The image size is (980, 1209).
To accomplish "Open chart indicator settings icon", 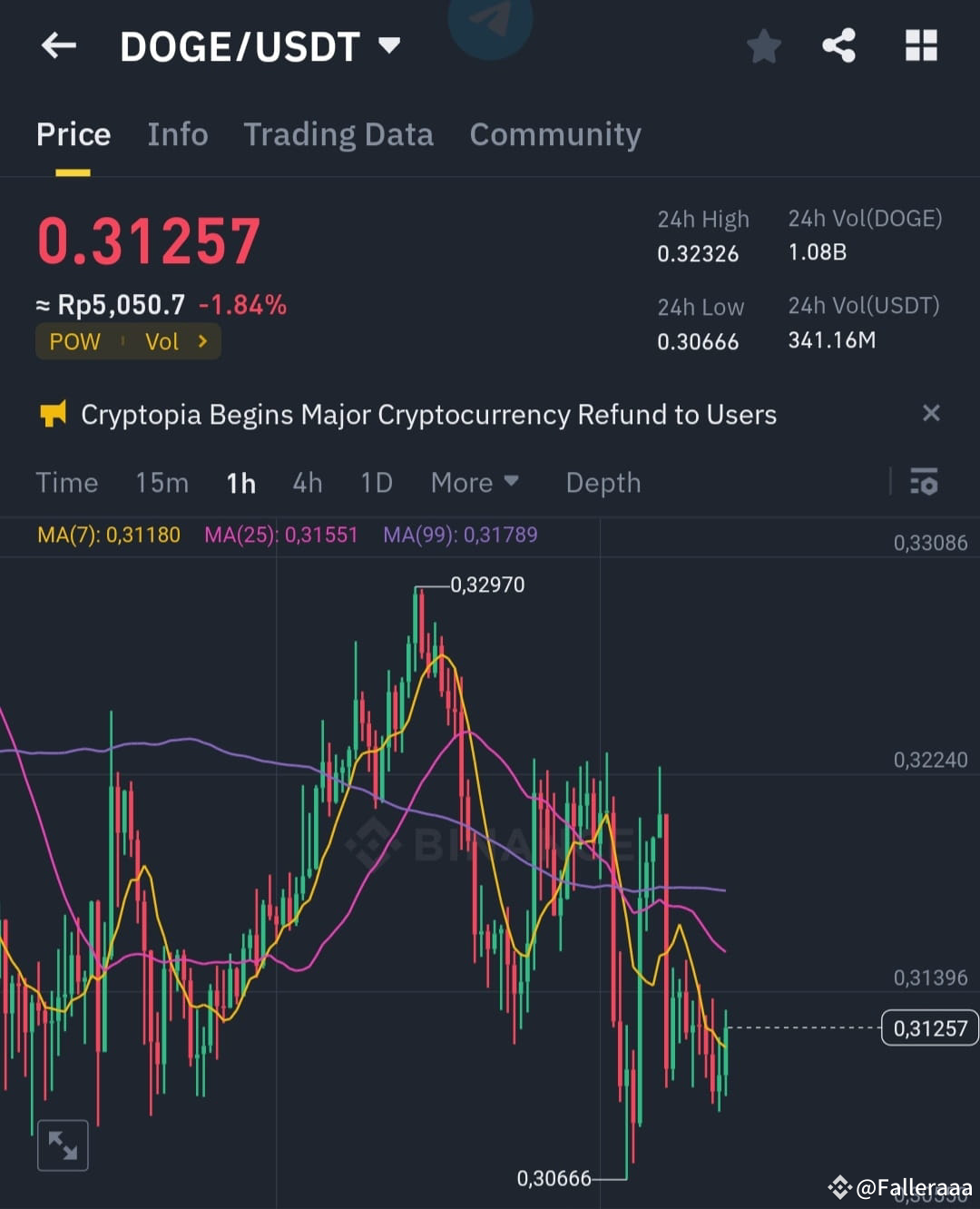I will coord(924,482).
